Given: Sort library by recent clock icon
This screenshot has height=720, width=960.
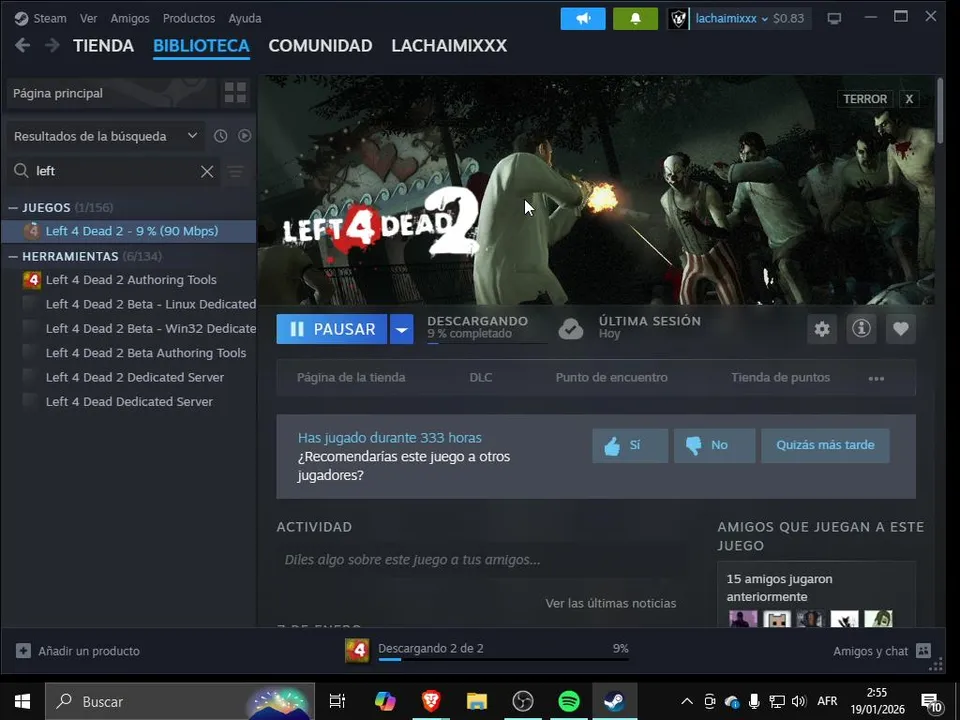Looking at the screenshot, I should 220,136.
